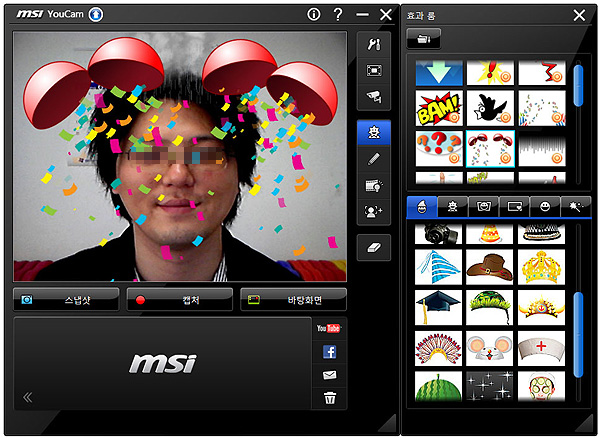Select the effects button highlighted in blue
Screen dimensions: 600x438
(x=373, y=132)
